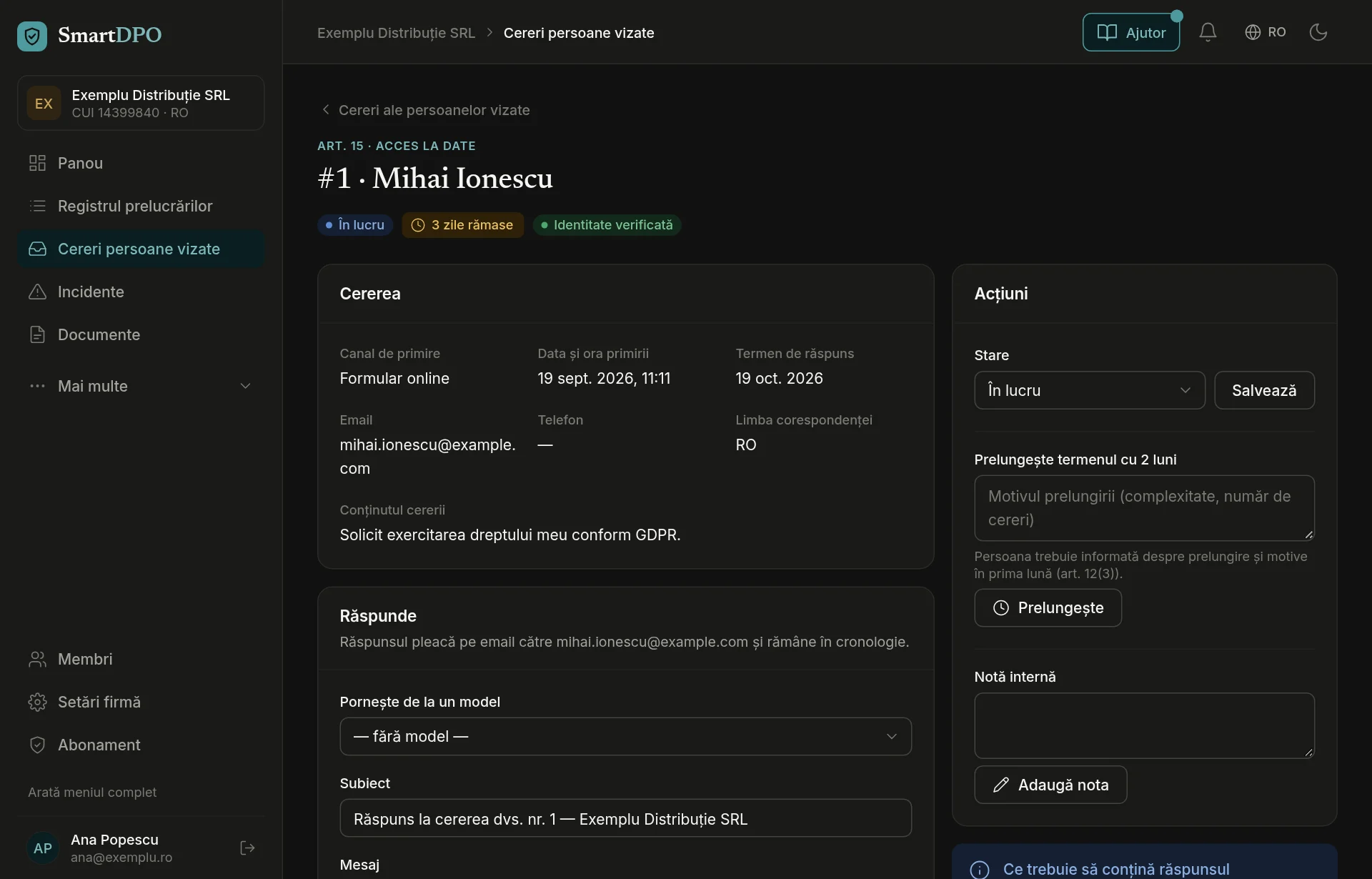Open the 'fără model' template dropdown
1372x879 pixels.
click(x=625, y=736)
